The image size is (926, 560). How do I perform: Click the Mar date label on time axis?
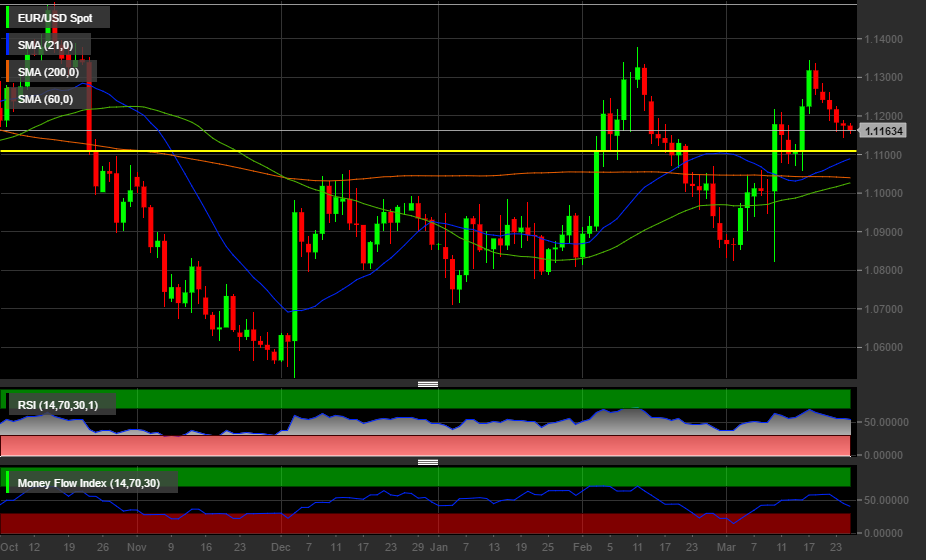(x=726, y=548)
